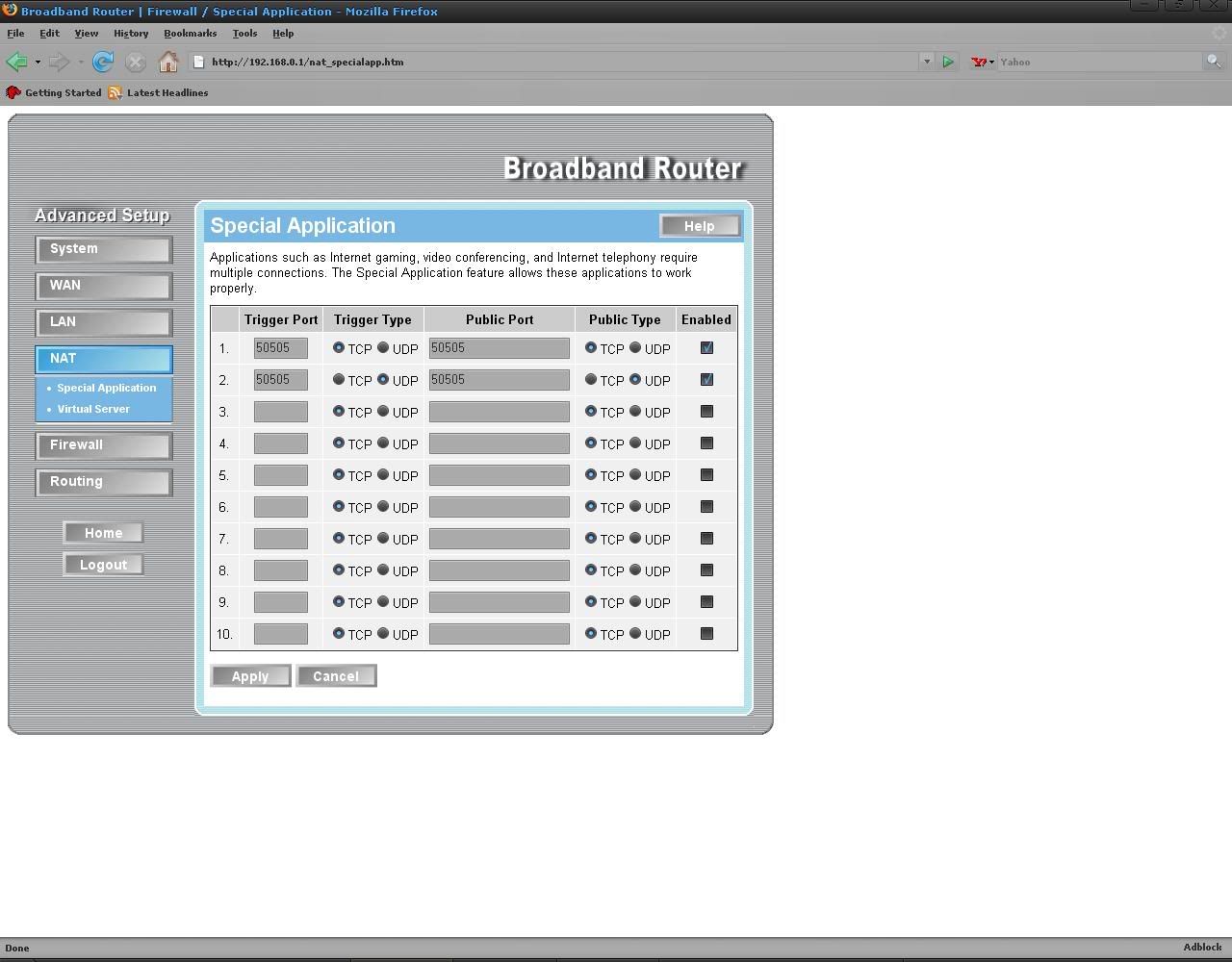Open the Firewall setup section

103,445
